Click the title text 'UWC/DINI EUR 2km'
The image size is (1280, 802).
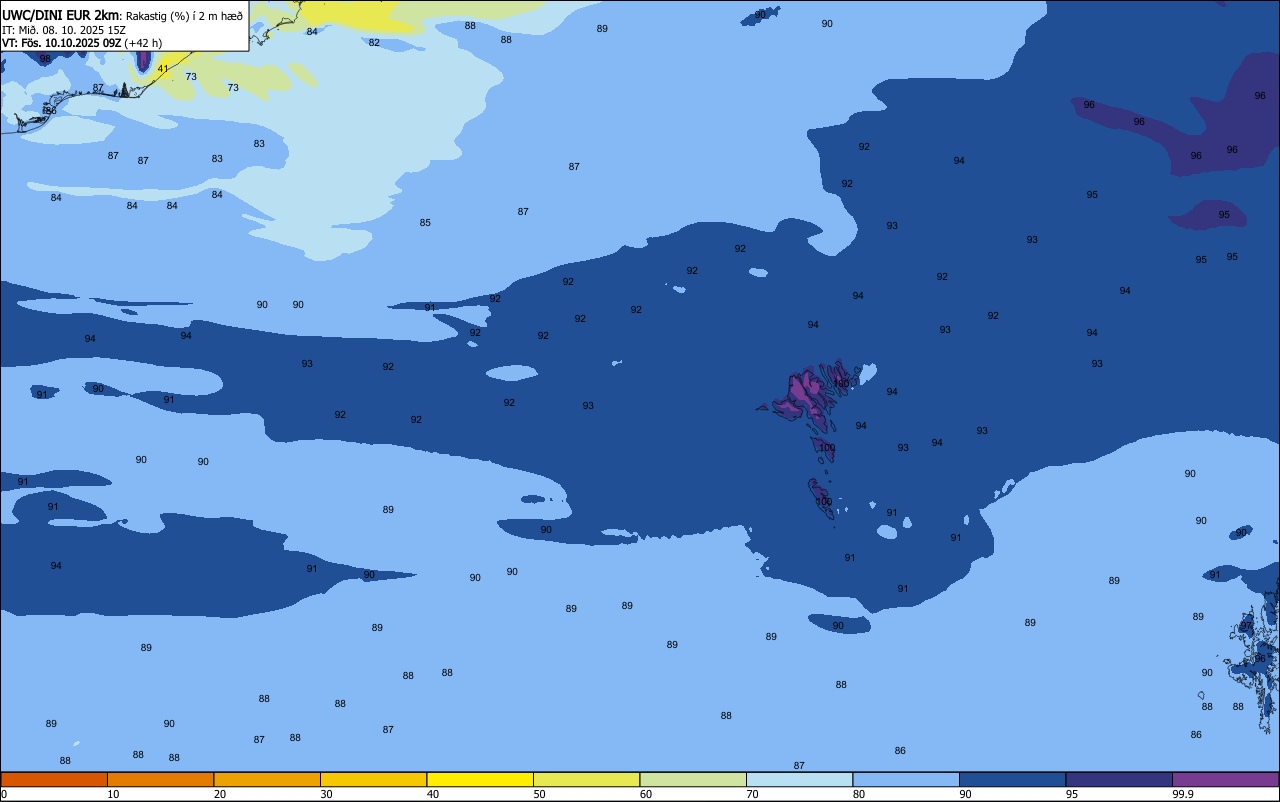pos(60,14)
